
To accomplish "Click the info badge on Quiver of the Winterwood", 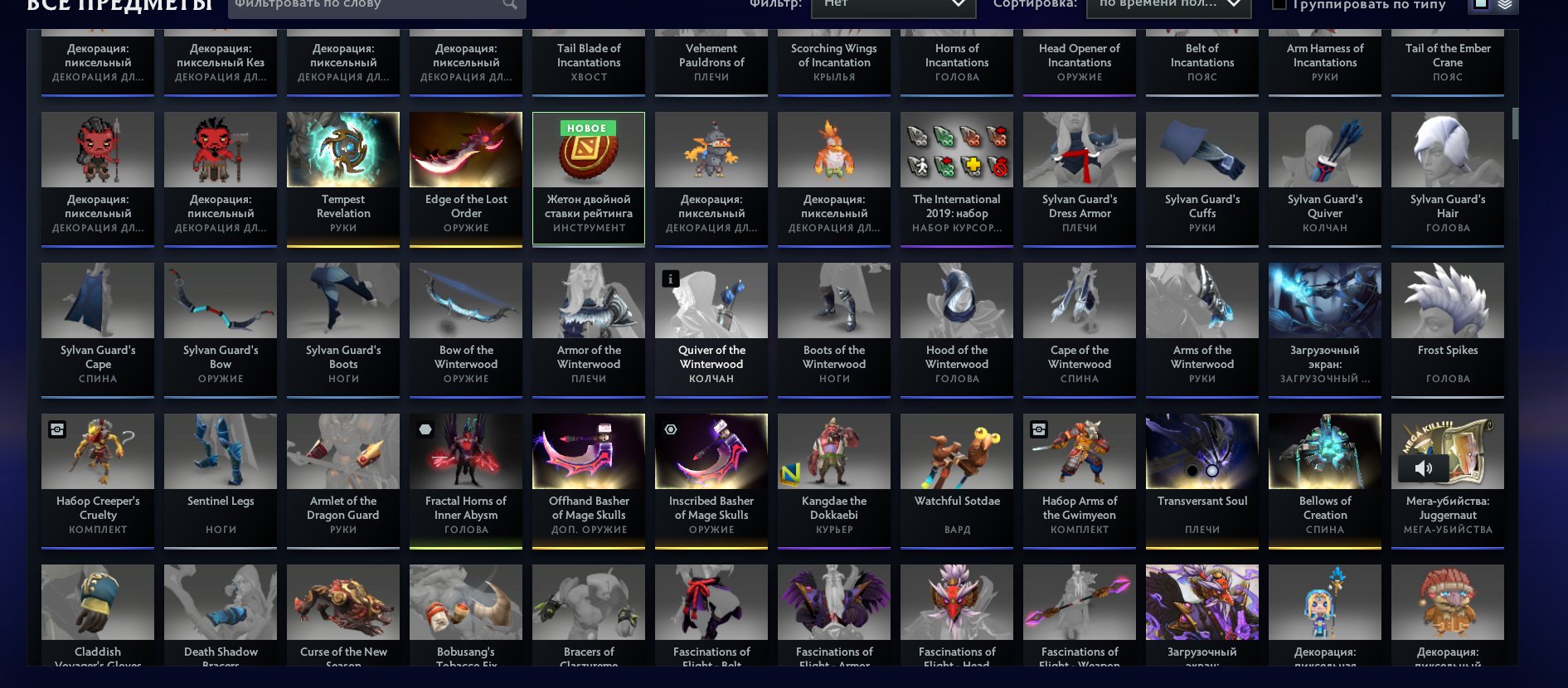I will coord(671,279).
